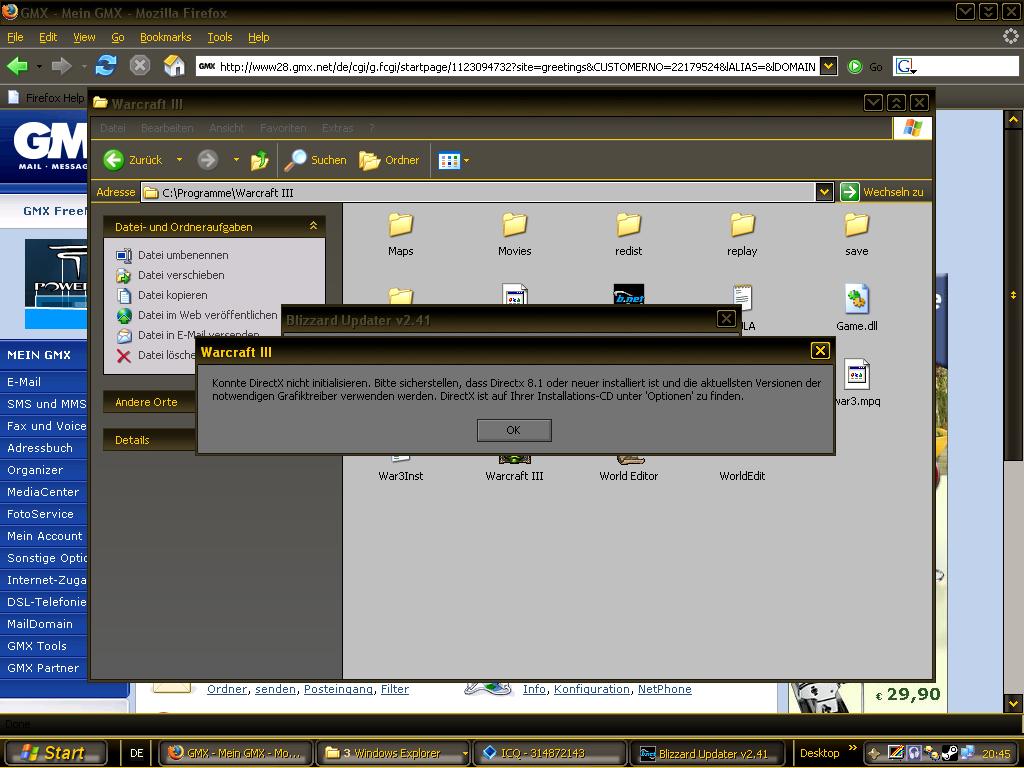The image size is (1024, 768).
Task: Click OK in the Warcraft III error dialog
Action: [514, 430]
